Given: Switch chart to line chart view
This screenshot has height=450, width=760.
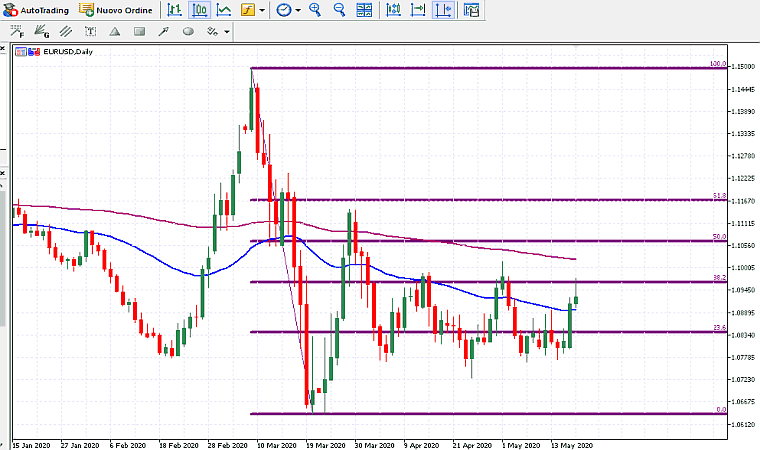Looking at the screenshot, I should point(223,10).
